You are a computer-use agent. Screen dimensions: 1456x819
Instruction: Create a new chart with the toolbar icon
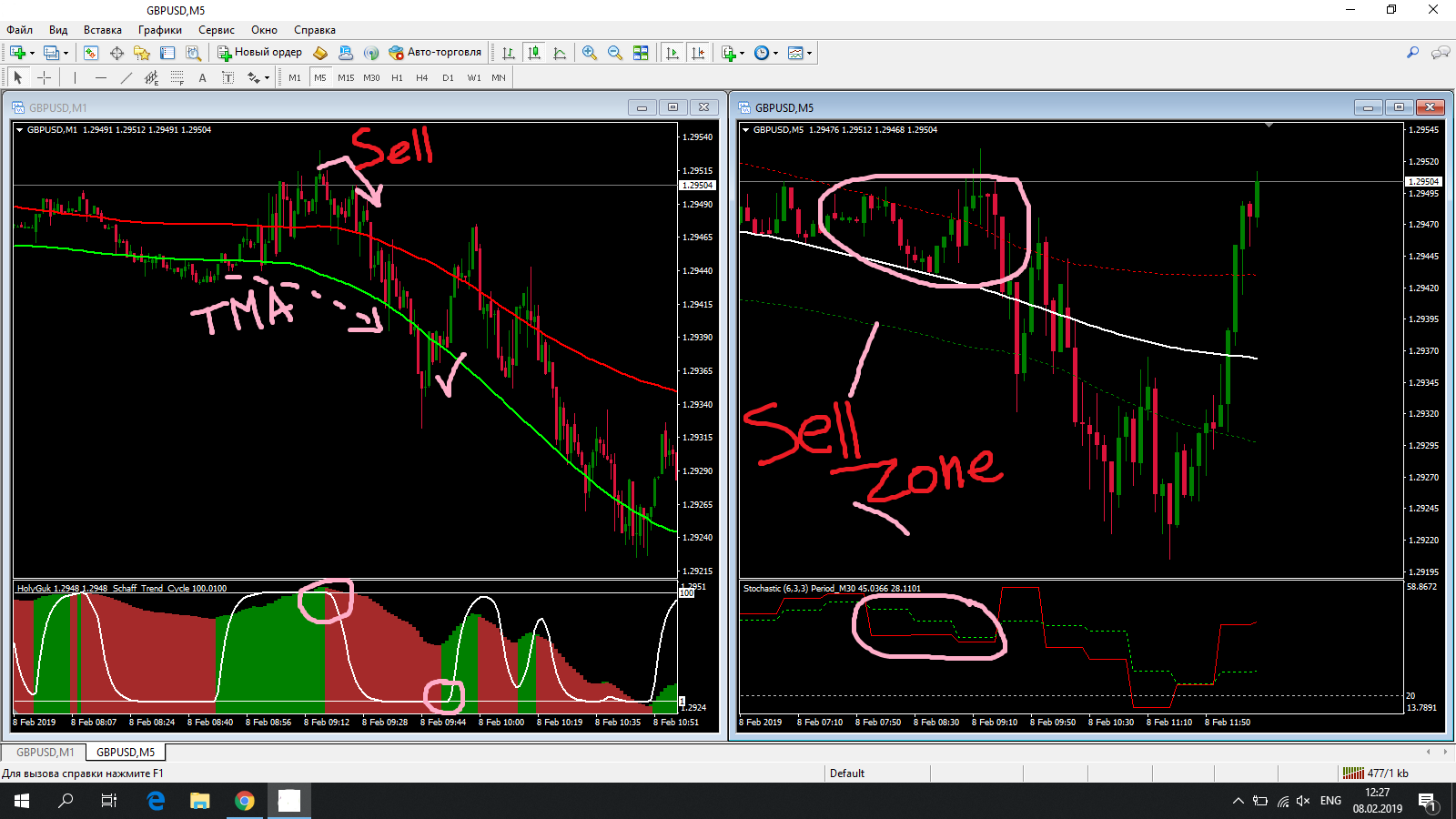tap(17, 53)
